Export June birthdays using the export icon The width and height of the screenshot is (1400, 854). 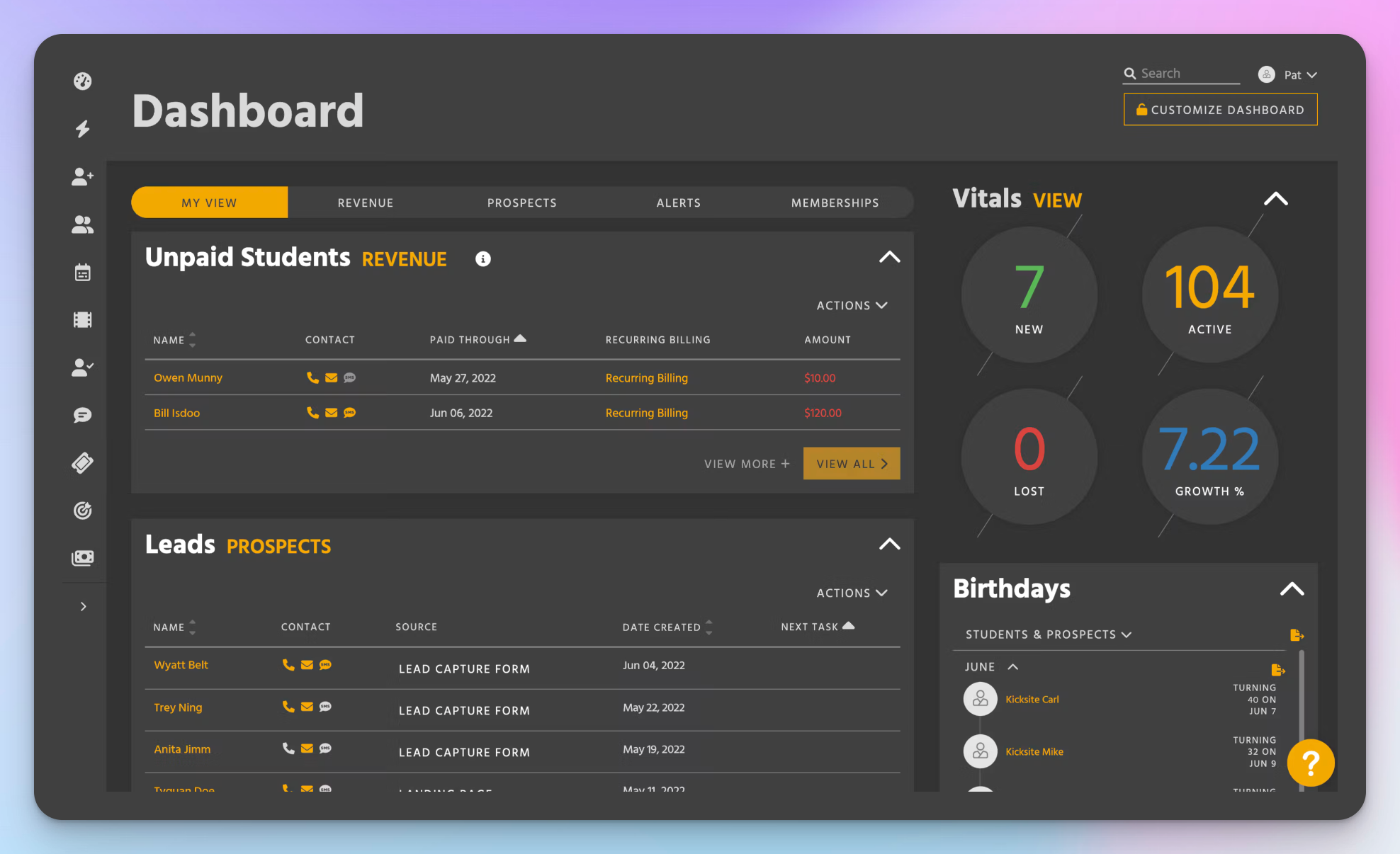(1278, 670)
